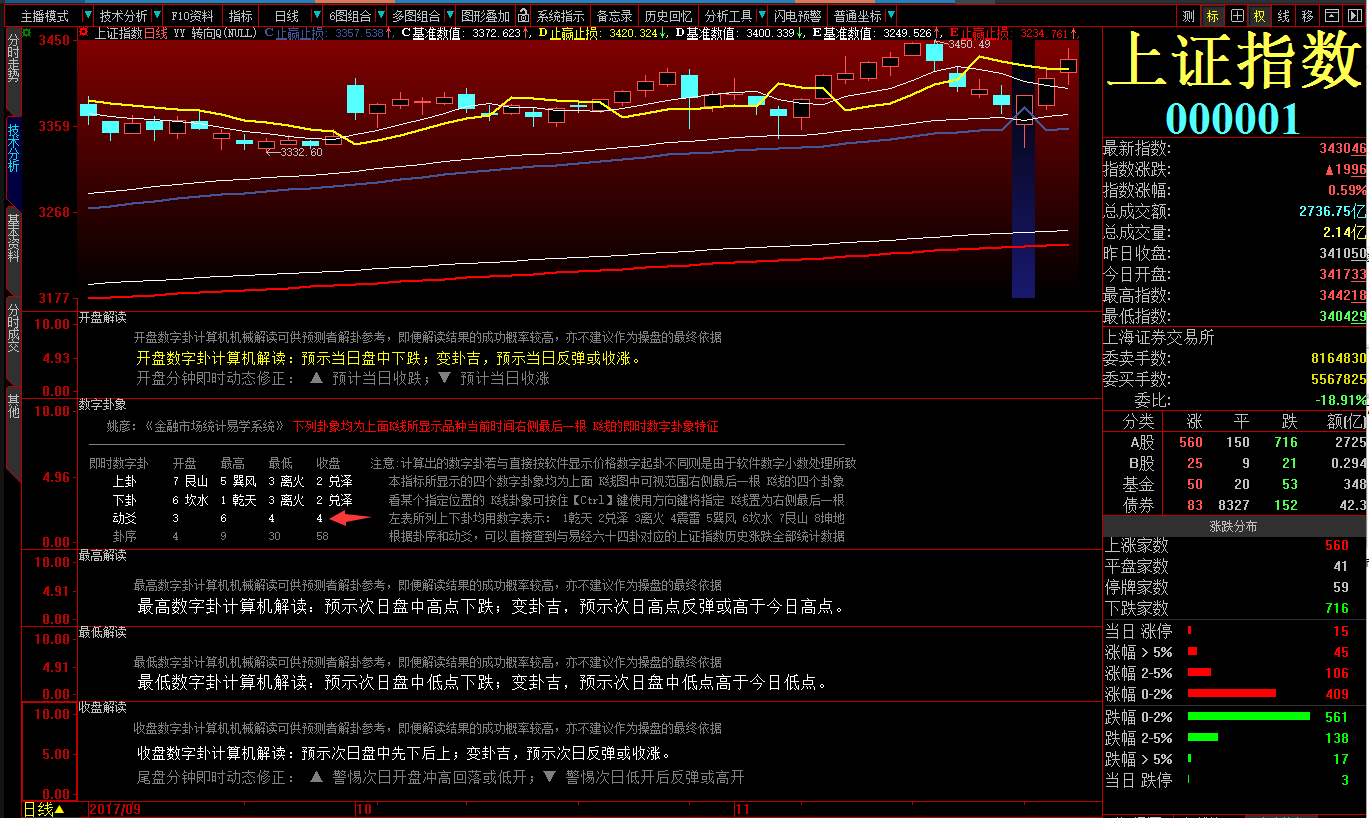This screenshot has height=818, width=1369.
Task: Click the 涨幅 0-2% red bar
Action: 1231,693
